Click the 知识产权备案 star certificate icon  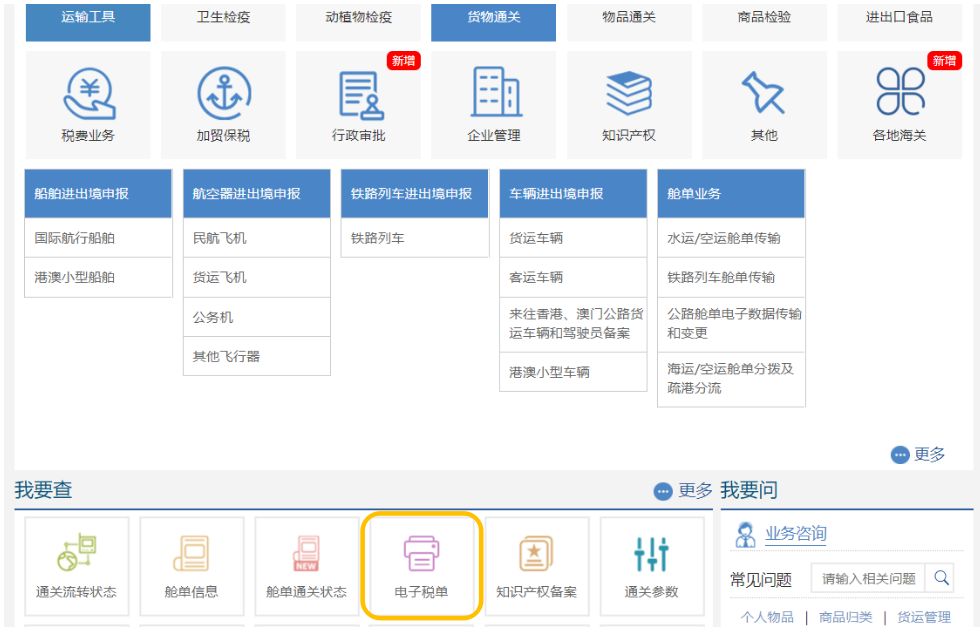pyautogui.click(x=536, y=553)
